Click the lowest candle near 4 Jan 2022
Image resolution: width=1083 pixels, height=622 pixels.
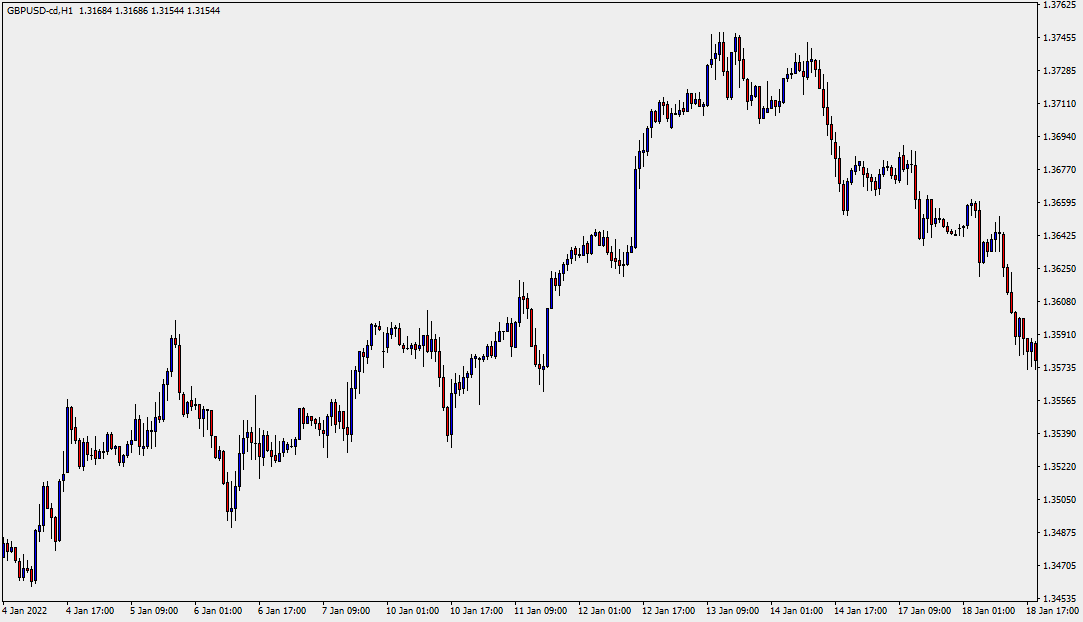[x=33, y=575]
